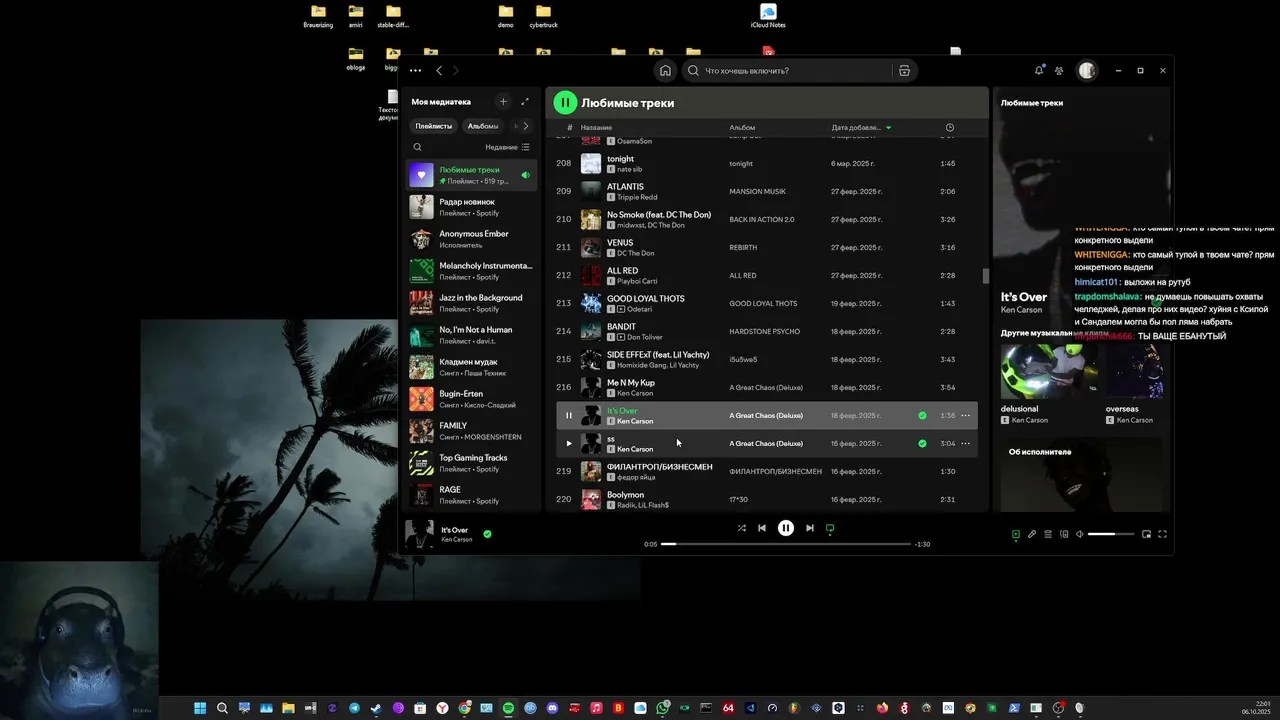
Task: Open album MANSION MUSIK link
Action: tap(758, 191)
